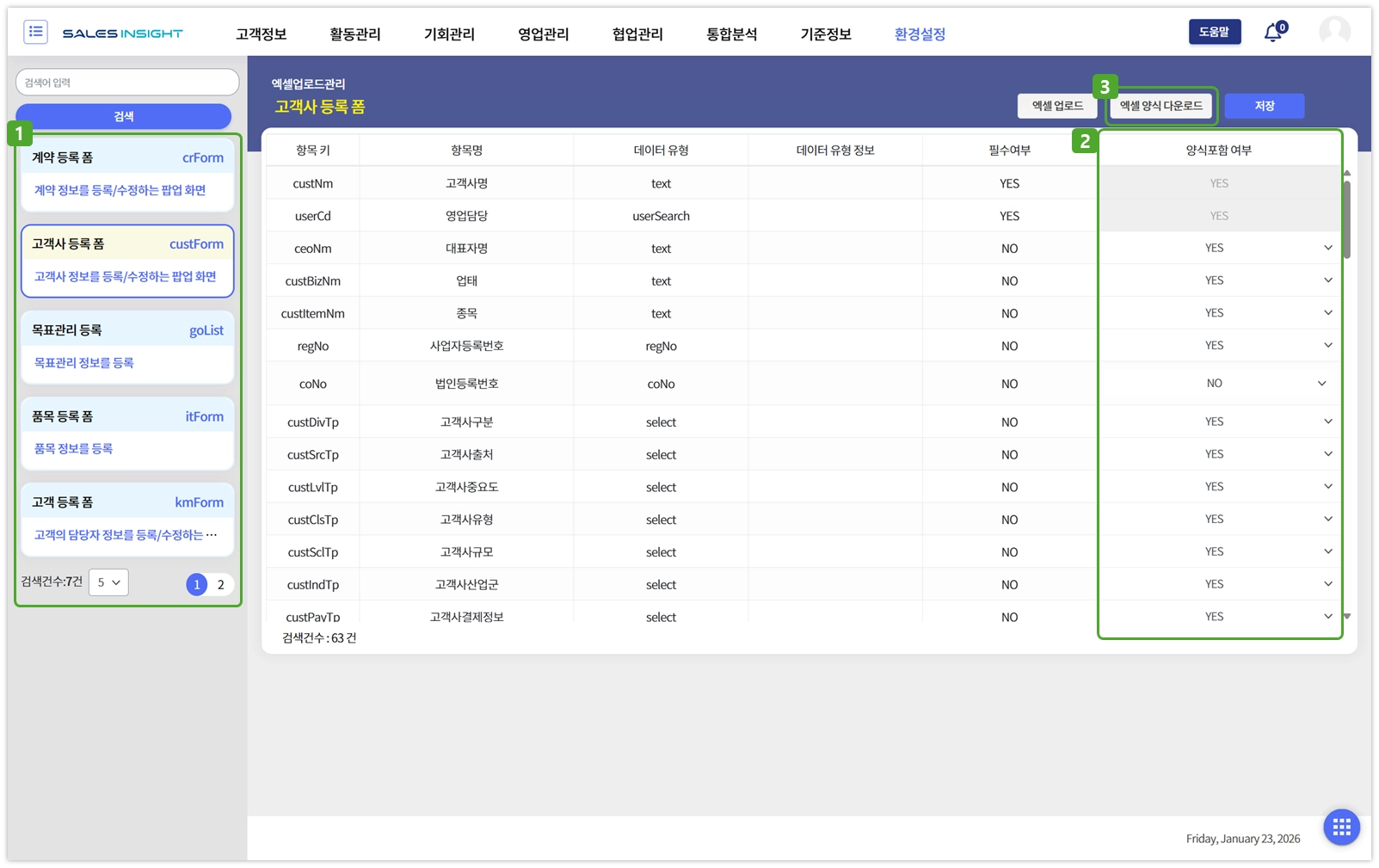This screenshot has height=868, width=1379.
Task: Click the table scrollbar up arrow
Action: click(x=1347, y=173)
